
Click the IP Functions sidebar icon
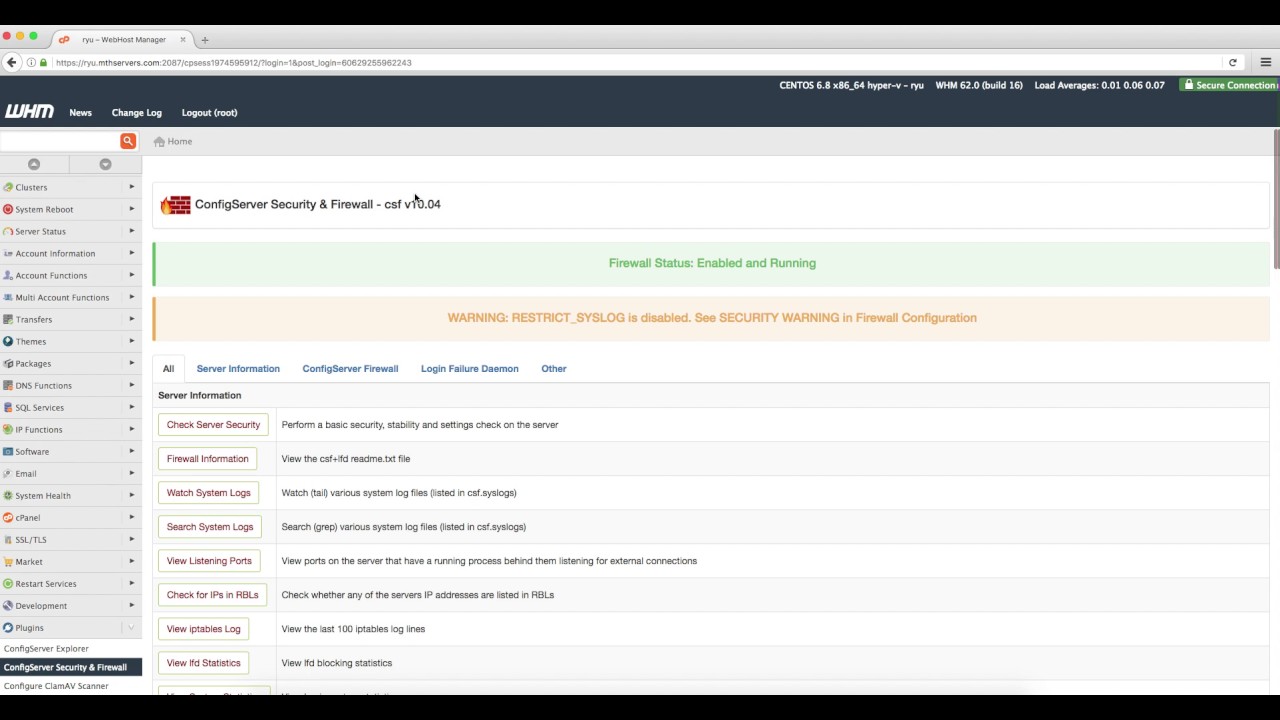click(x=8, y=429)
